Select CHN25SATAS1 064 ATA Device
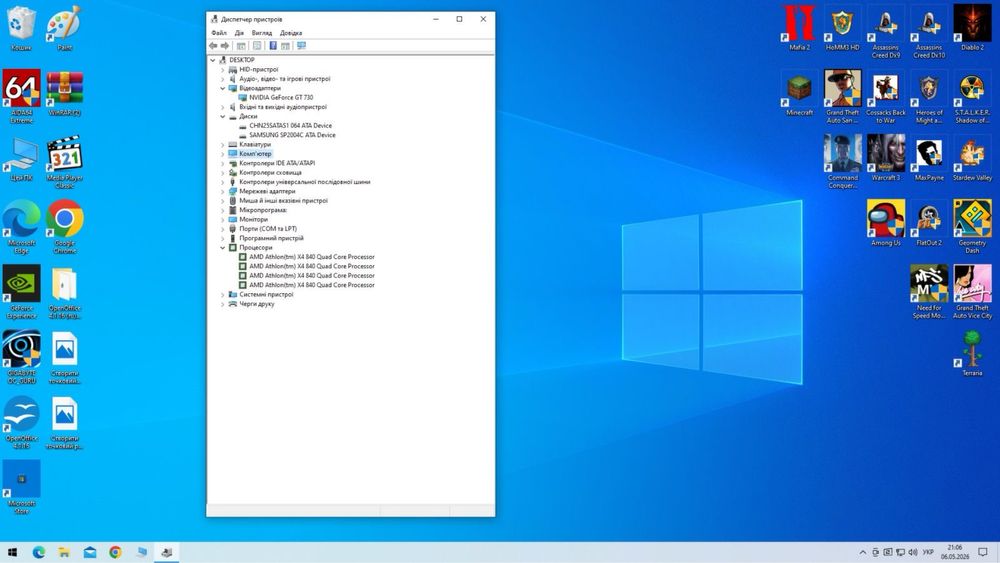1000x563 pixels. coord(290,126)
